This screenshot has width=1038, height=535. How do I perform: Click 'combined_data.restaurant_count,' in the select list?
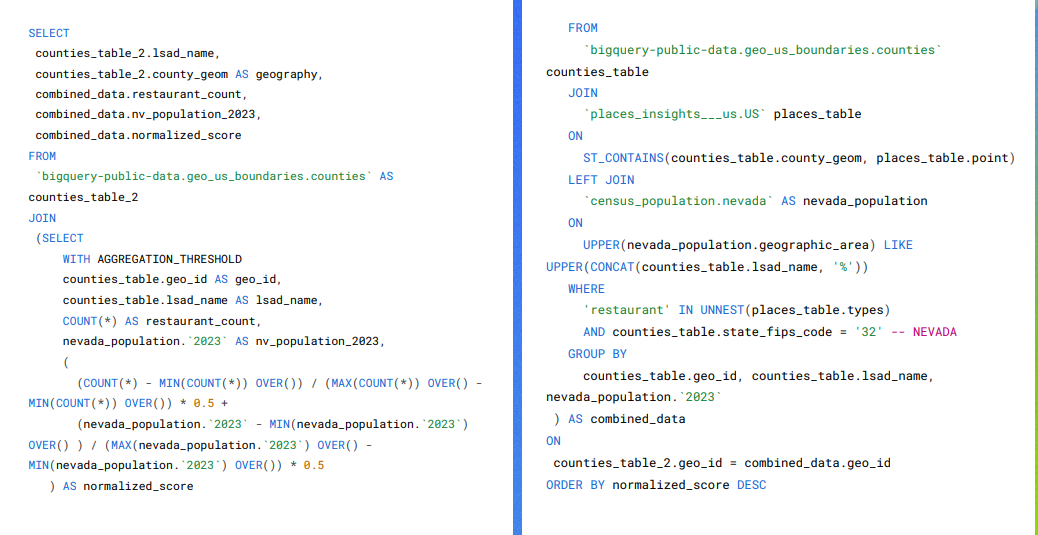(x=140, y=94)
